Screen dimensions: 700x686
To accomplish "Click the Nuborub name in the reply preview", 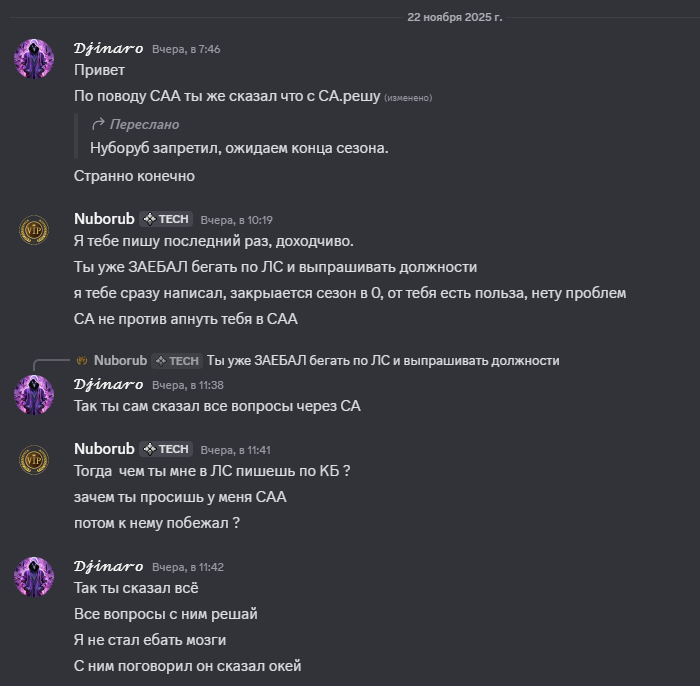I will click(x=120, y=360).
